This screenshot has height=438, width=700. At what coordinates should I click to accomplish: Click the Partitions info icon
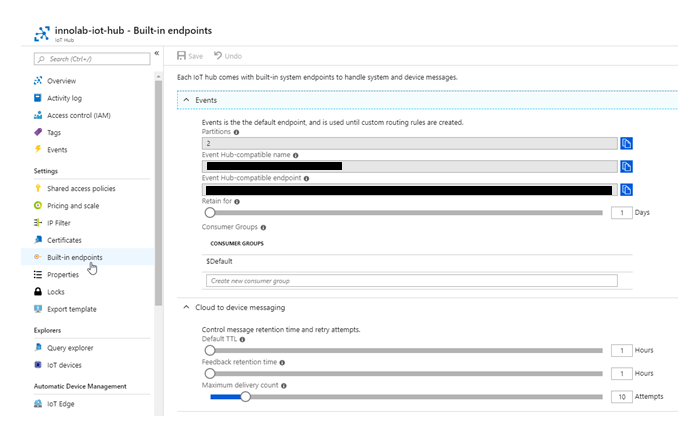pyautogui.click(x=236, y=132)
